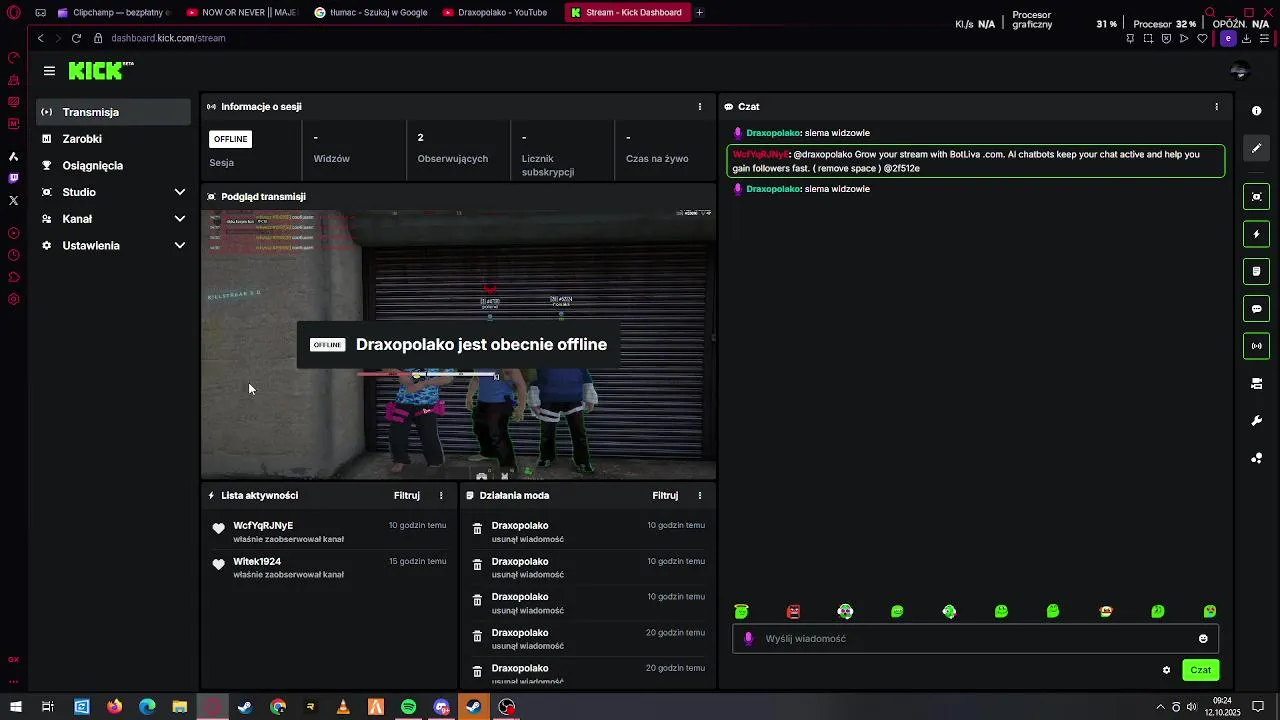The width and height of the screenshot is (1280, 720).
Task: Open the Działania moda three-dot menu
Action: click(x=699, y=496)
